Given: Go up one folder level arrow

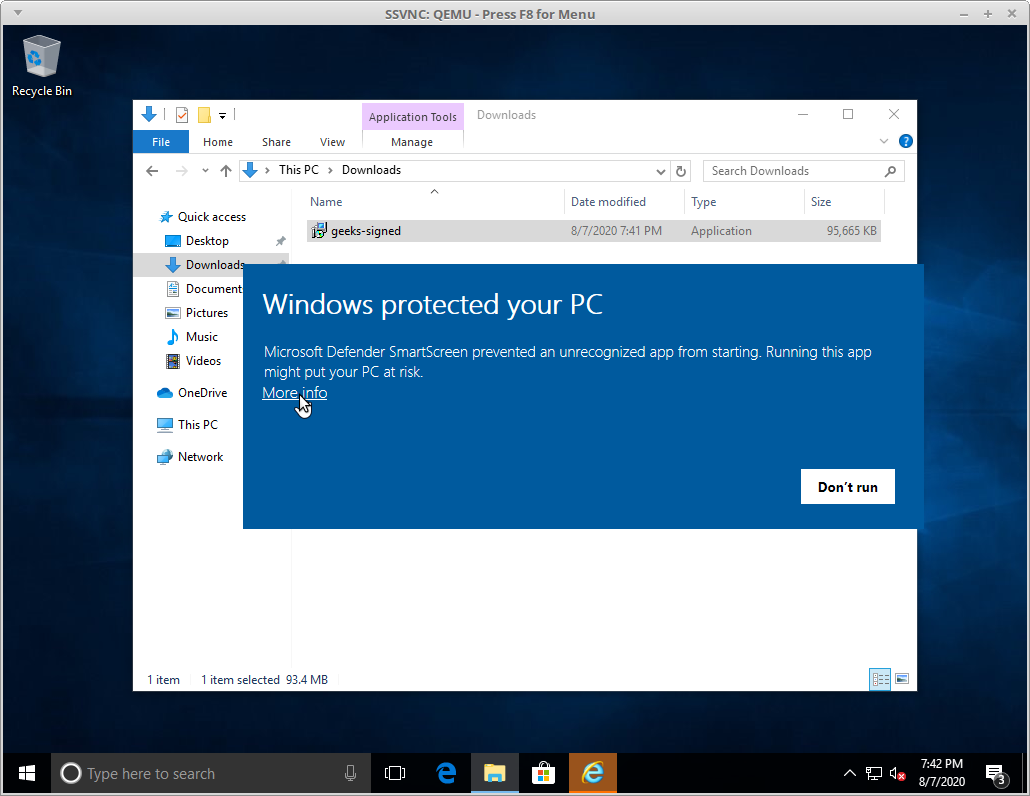Looking at the screenshot, I should click(226, 171).
